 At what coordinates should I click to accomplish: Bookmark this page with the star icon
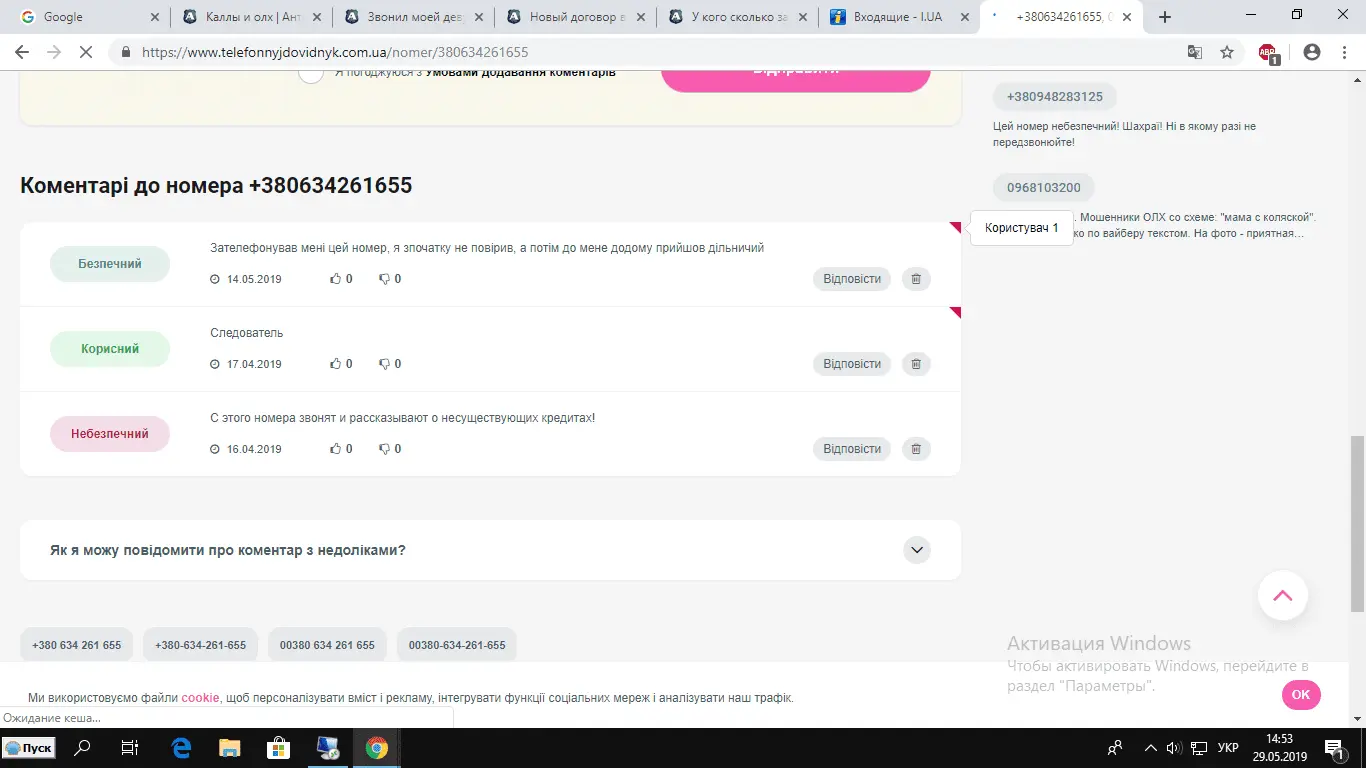(1227, 53)
